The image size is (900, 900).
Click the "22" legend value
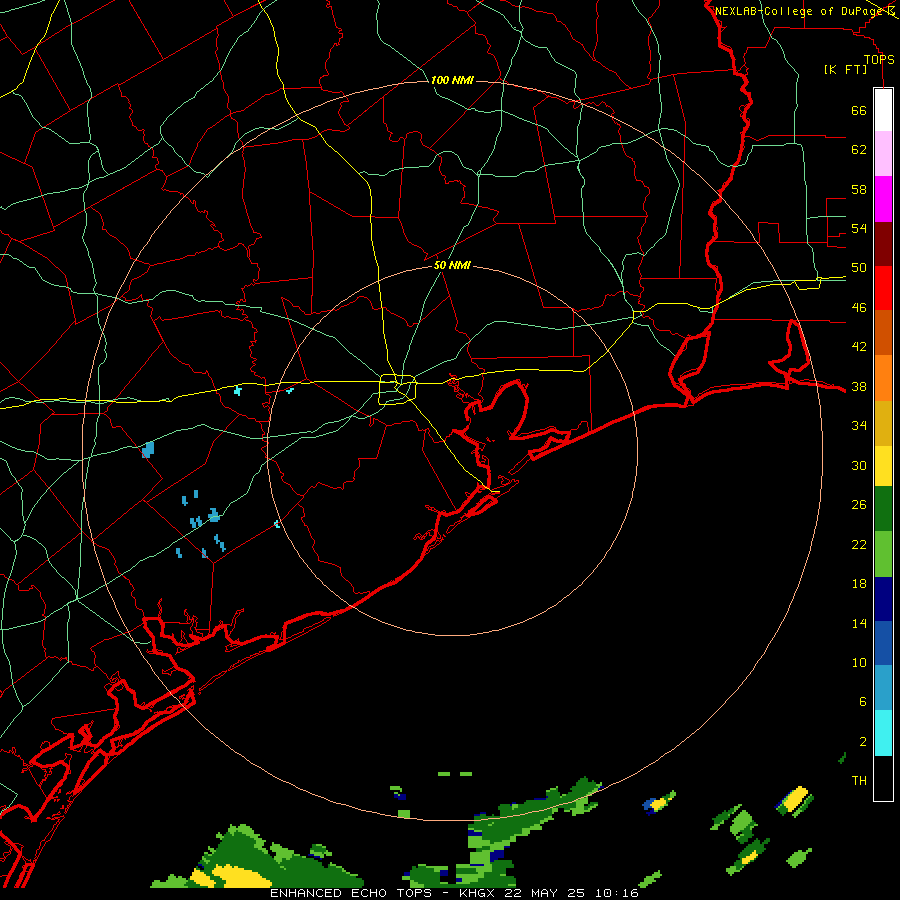coord(859,544)
